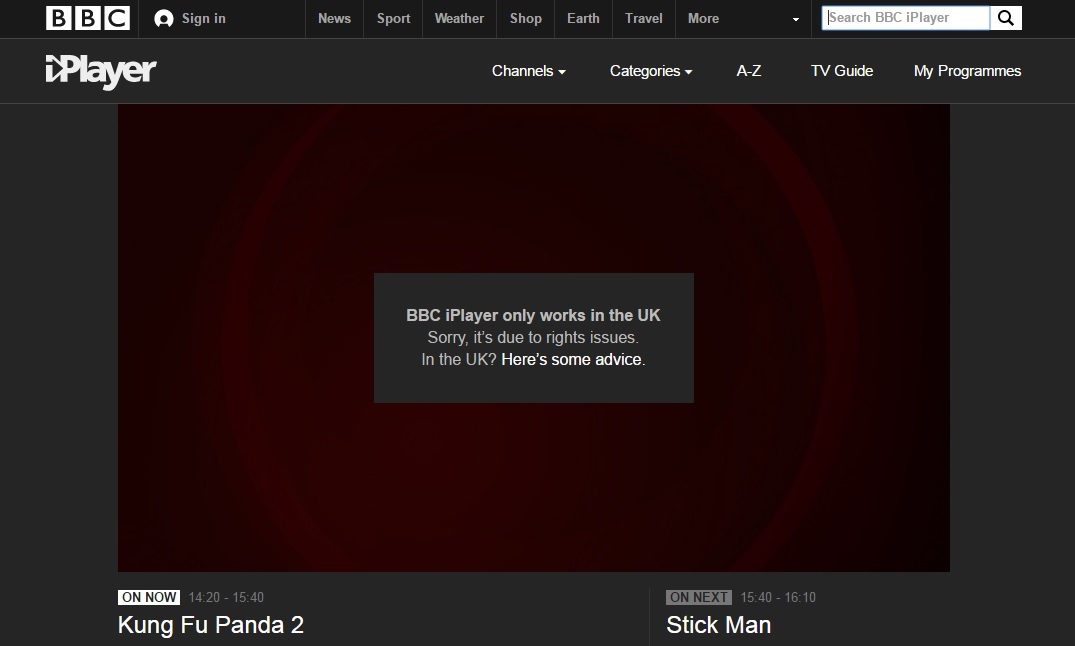Click the 14:20 - 15:40 time
This screenshot has height=646, width=1075.
[226, 597]
